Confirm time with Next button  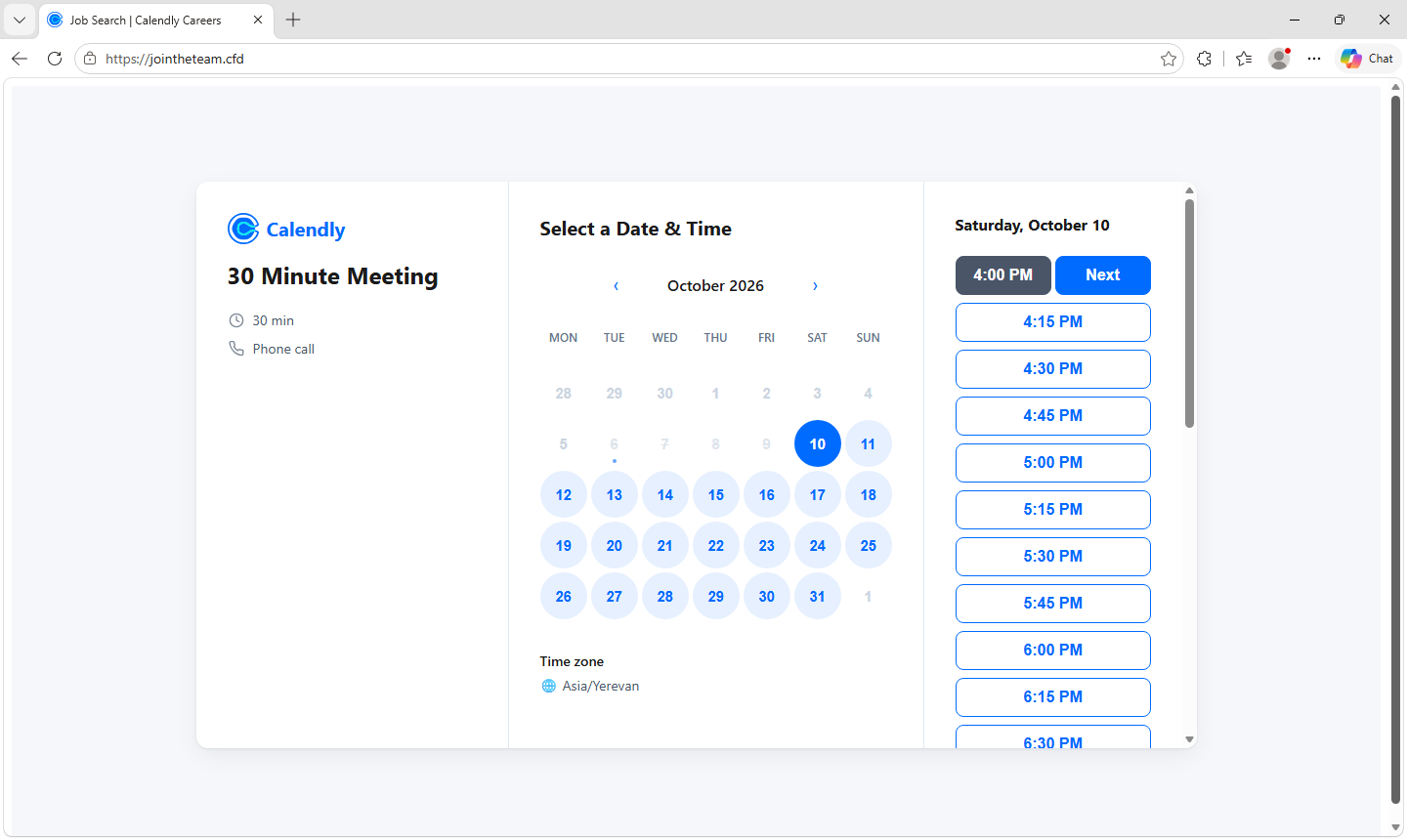(1103, 275)
